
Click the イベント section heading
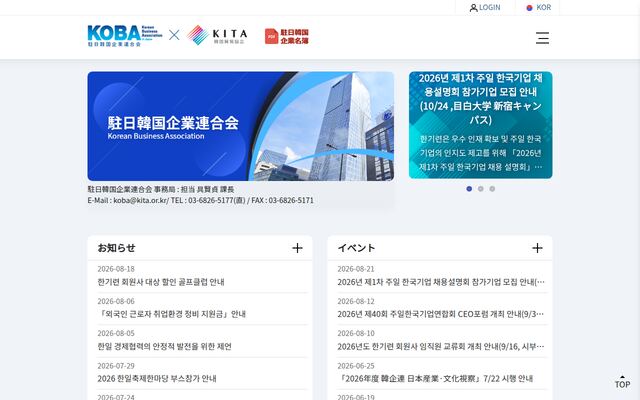click(x=356, y=248)
